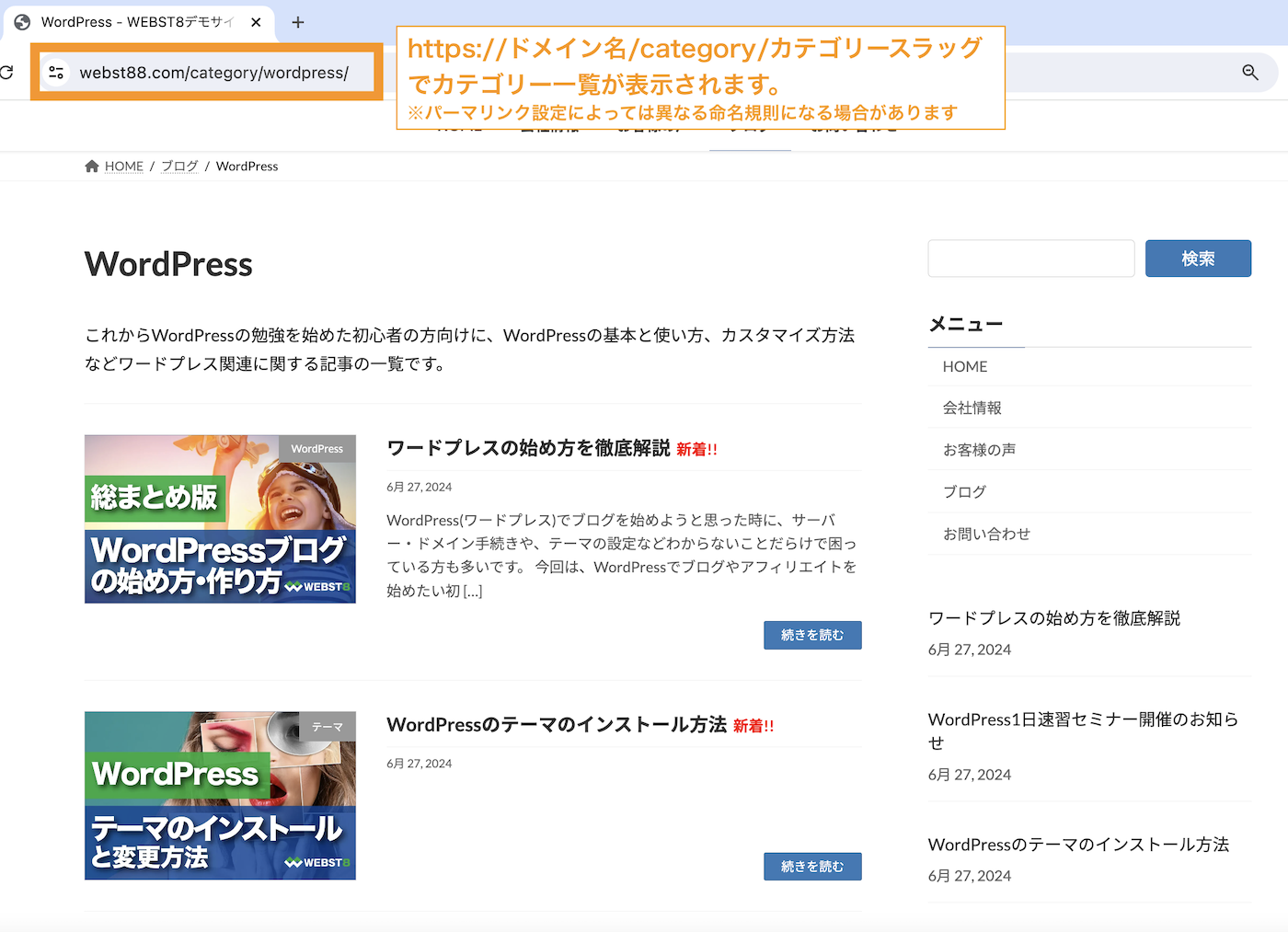Click 続きを読む for the ワードプレスの始め方 article
1288x932 pixels.
[x=812, y=635]
